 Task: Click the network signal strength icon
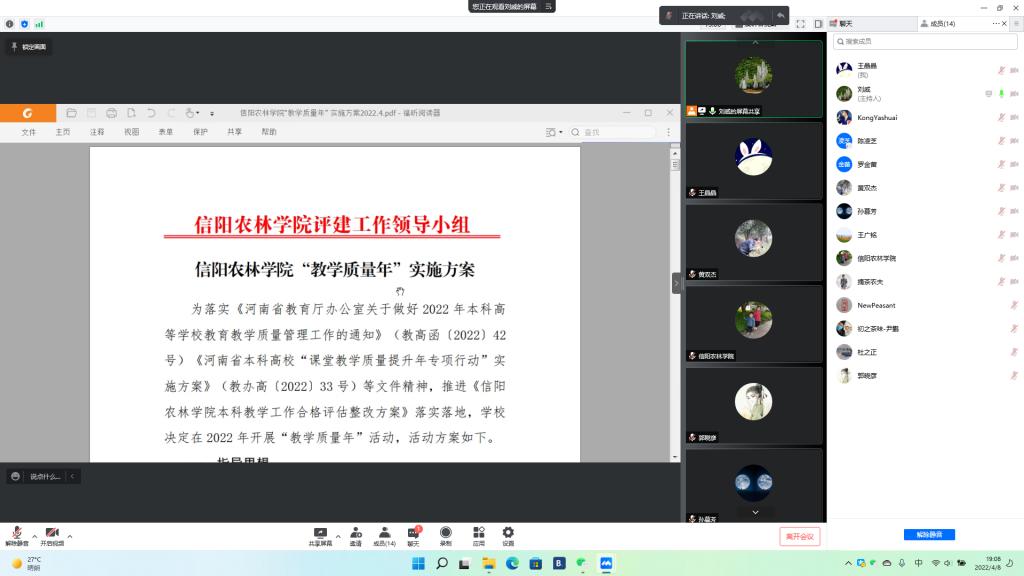(39, 23)
